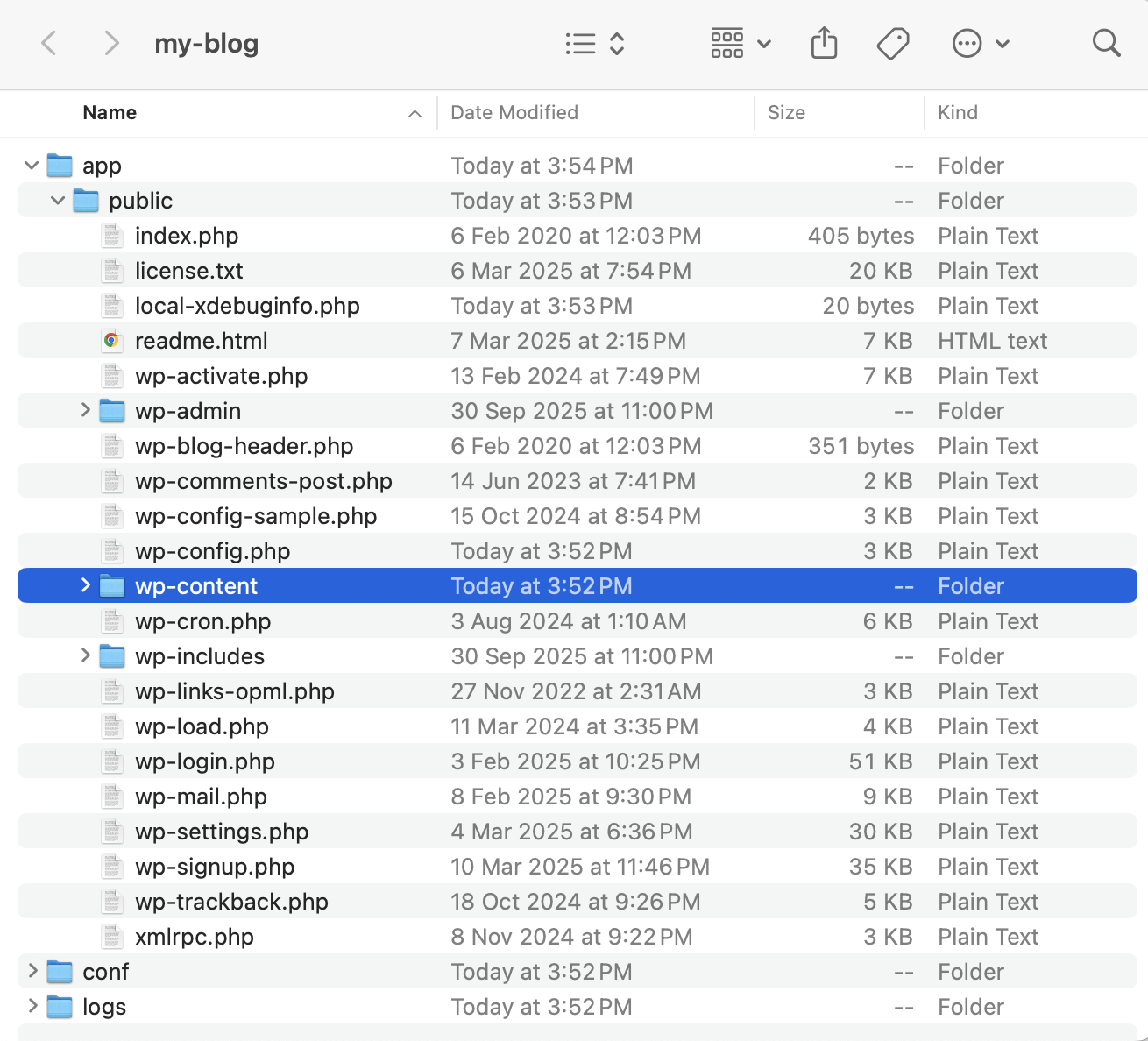This screenshot has width=1148, height=1041.
Task: Open the group-by options dropdown
Action: 741,43
